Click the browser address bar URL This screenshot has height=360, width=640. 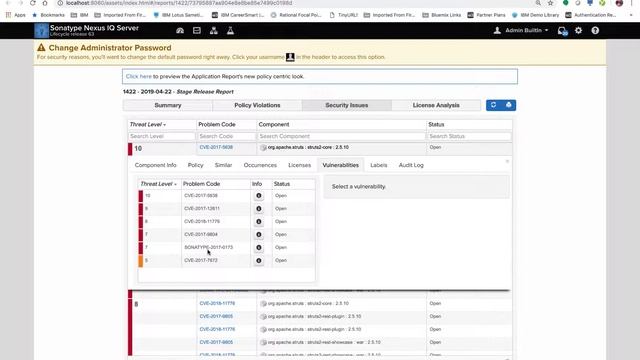[x=179, y=3]
